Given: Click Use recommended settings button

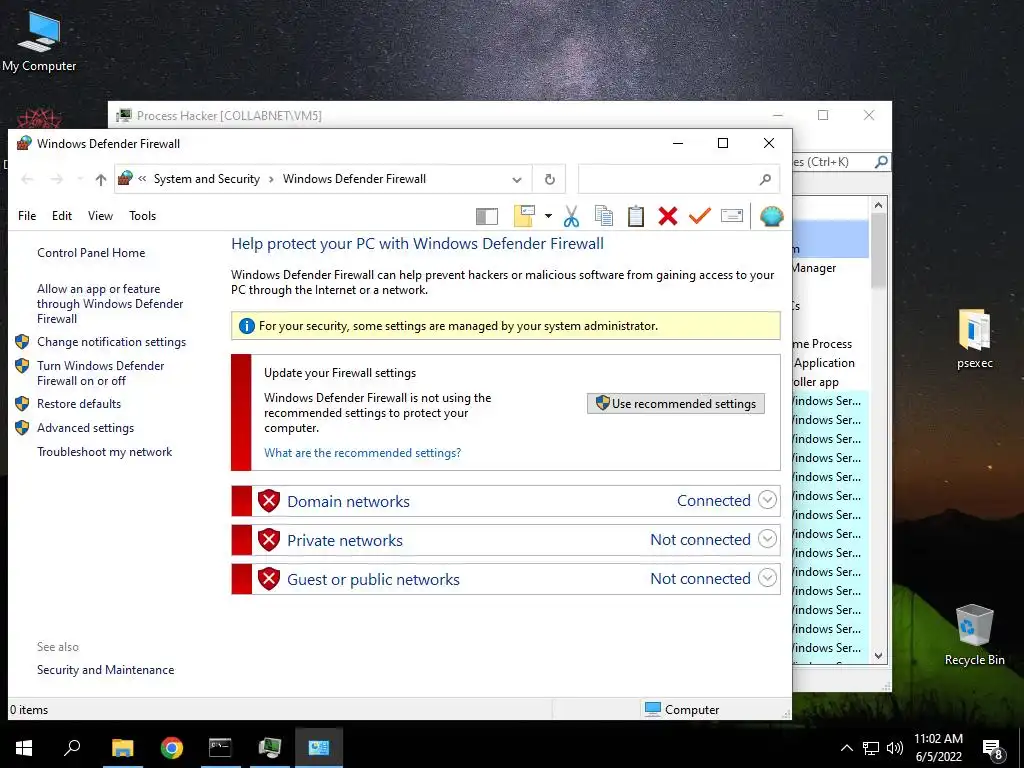Looking at the screenshot, I should (x=675, y=404).
